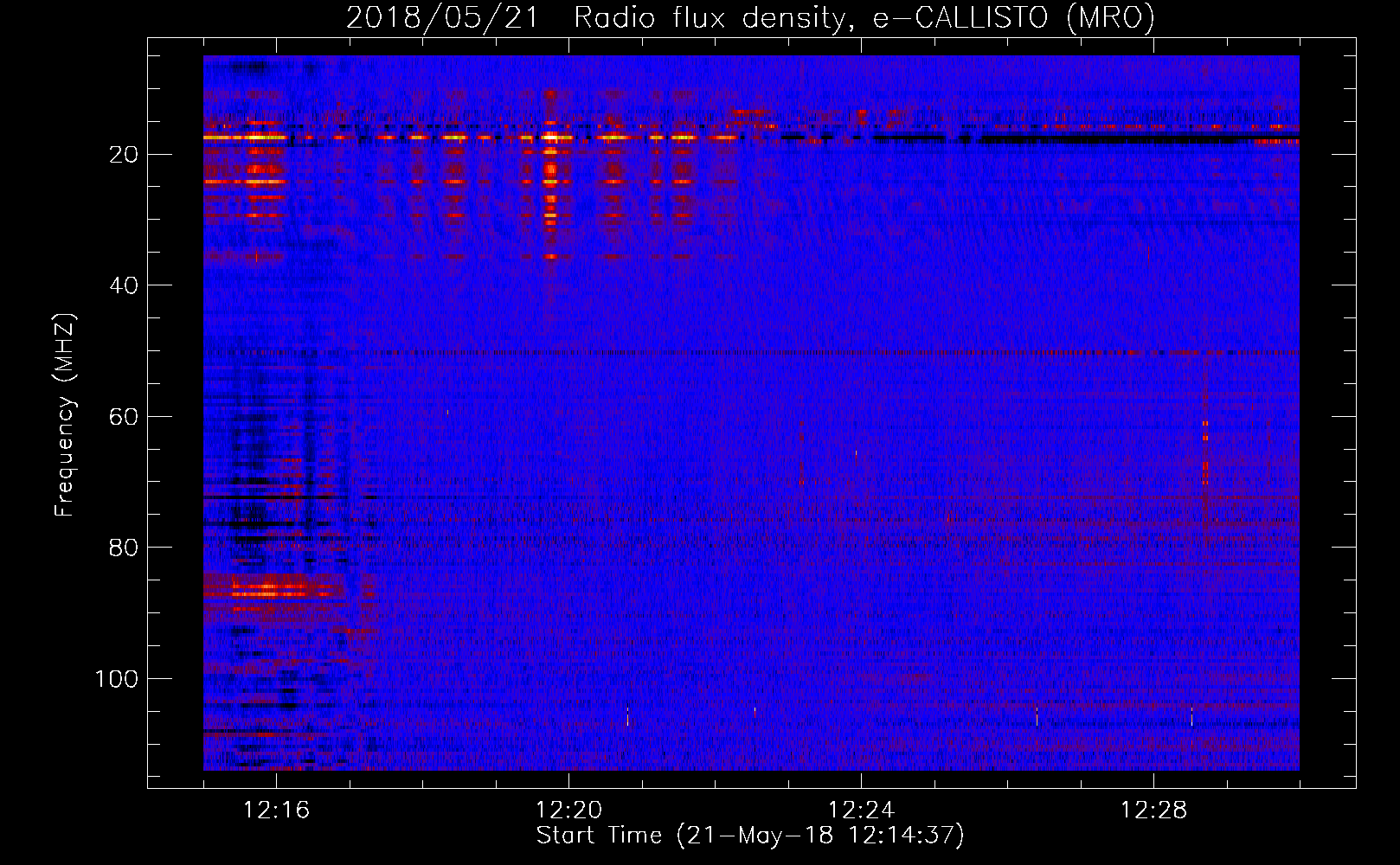The image size is (1400, 865).
Task: Click the brightest burst near 12:20 at 18 MHz
Action: coord(551,137)
